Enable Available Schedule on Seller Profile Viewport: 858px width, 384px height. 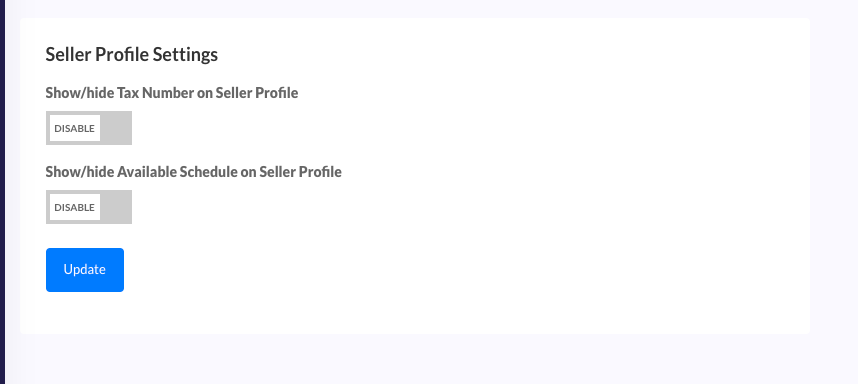(x=89, y=207)
